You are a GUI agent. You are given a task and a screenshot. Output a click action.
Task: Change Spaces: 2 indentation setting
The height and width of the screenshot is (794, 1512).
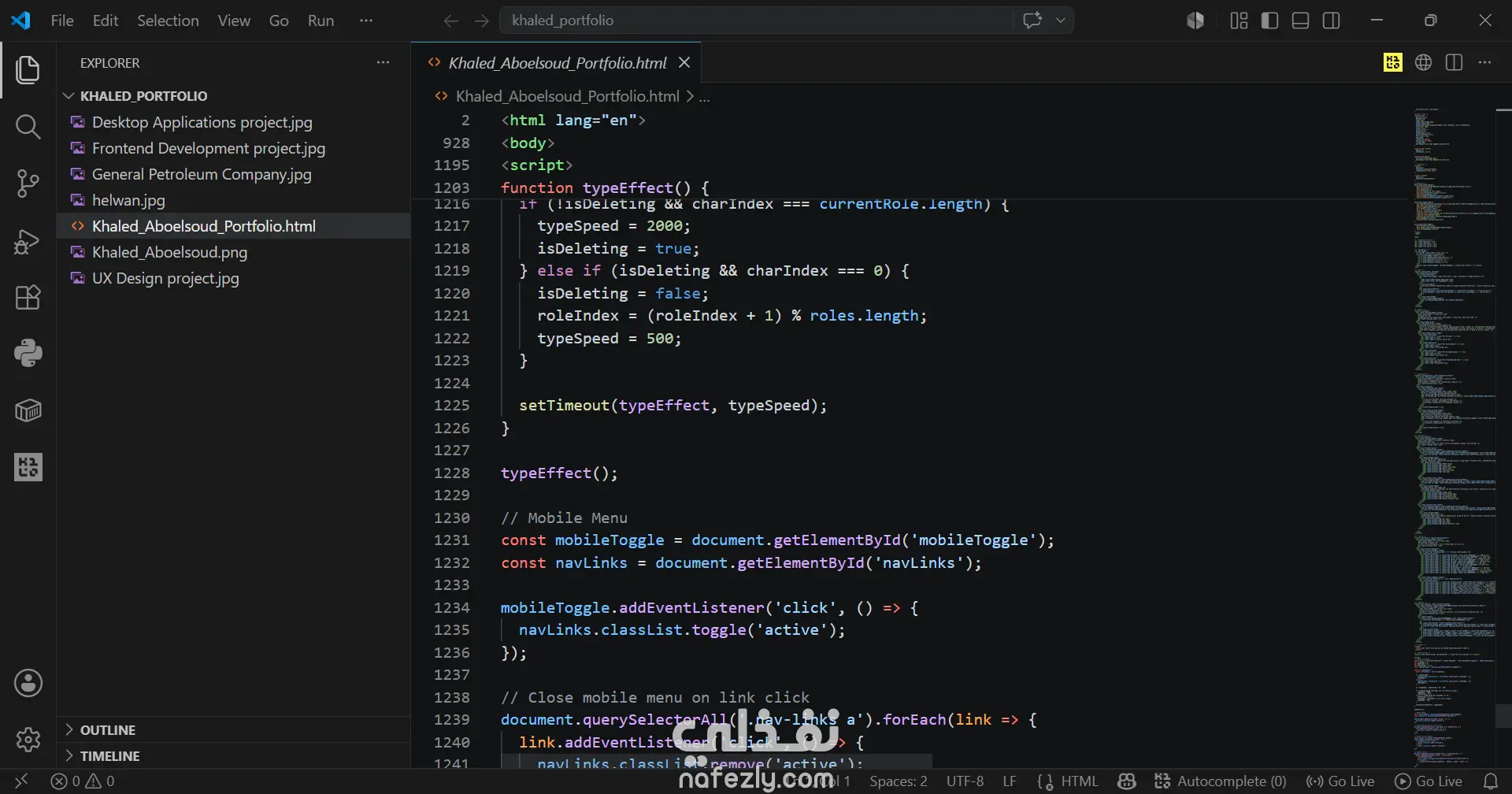click(x=898, y=781)
